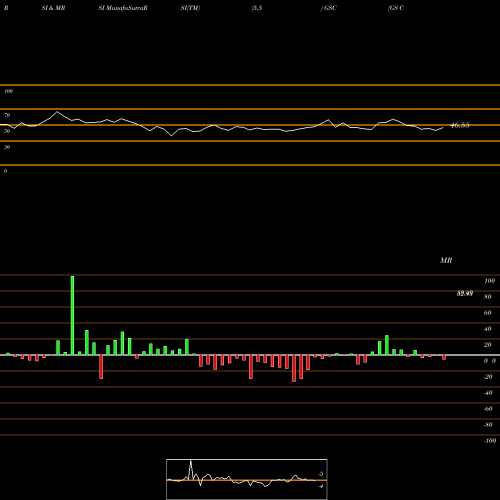Select the 'SI(TM)' header label
500x500 pixels.
(190, 8)
